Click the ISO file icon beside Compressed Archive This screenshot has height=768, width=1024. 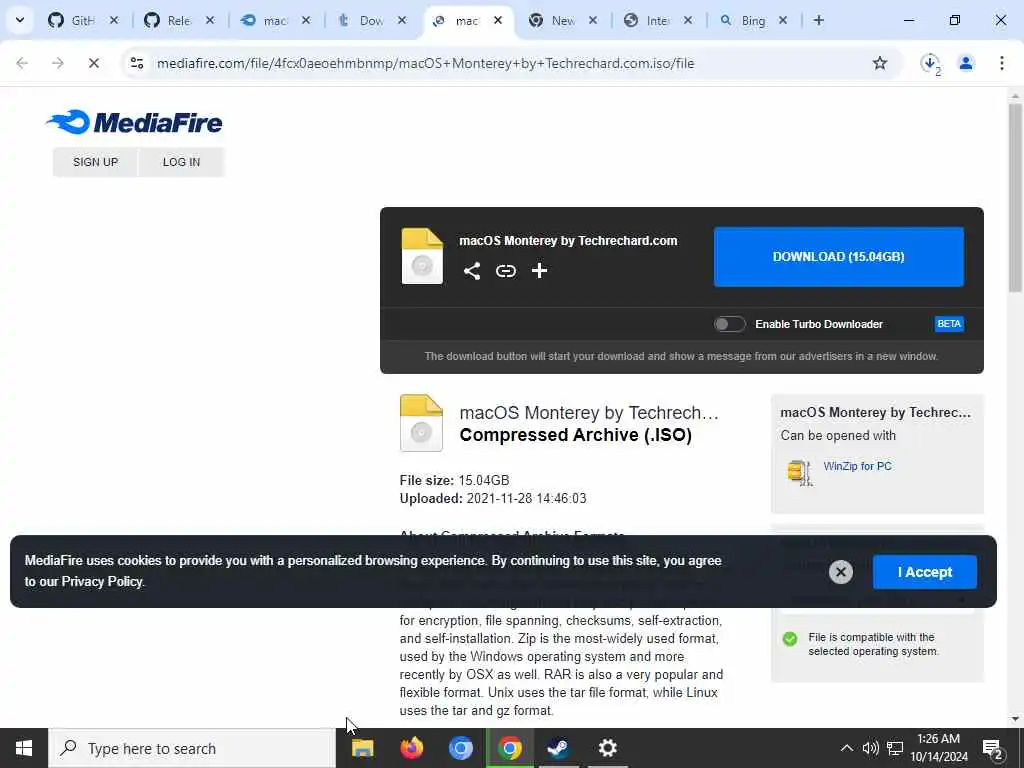pos(421,423)
